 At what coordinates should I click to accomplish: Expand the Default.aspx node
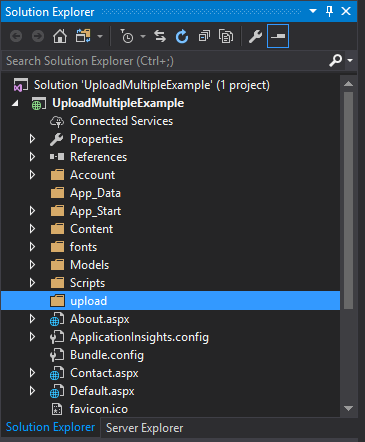click(x=32, y=391)
